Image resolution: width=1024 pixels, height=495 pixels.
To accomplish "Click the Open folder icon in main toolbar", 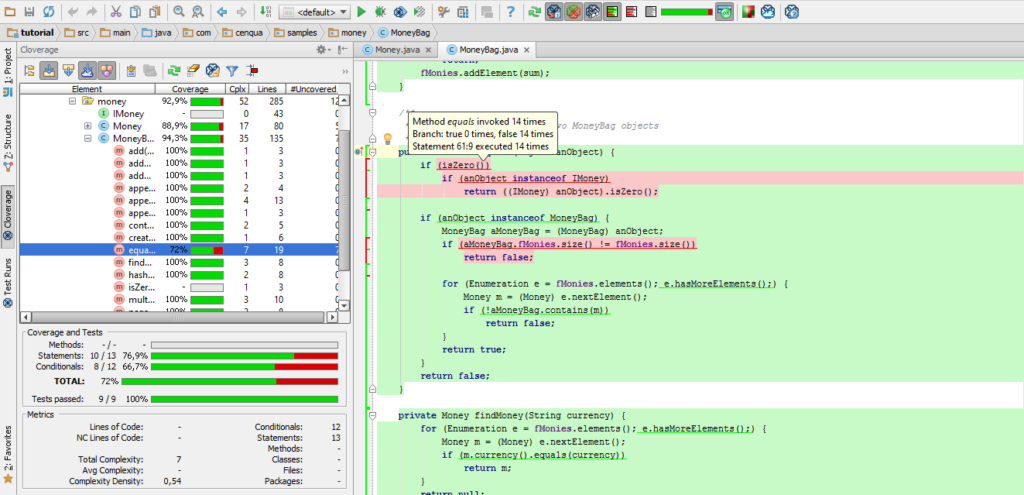I will pos(11,11).
